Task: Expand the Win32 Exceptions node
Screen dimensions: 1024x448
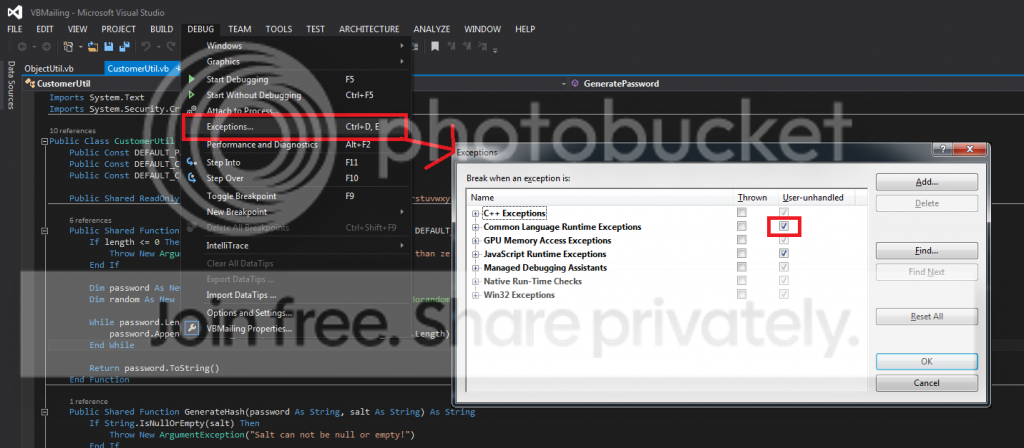Action: click(x=475, y=295)
